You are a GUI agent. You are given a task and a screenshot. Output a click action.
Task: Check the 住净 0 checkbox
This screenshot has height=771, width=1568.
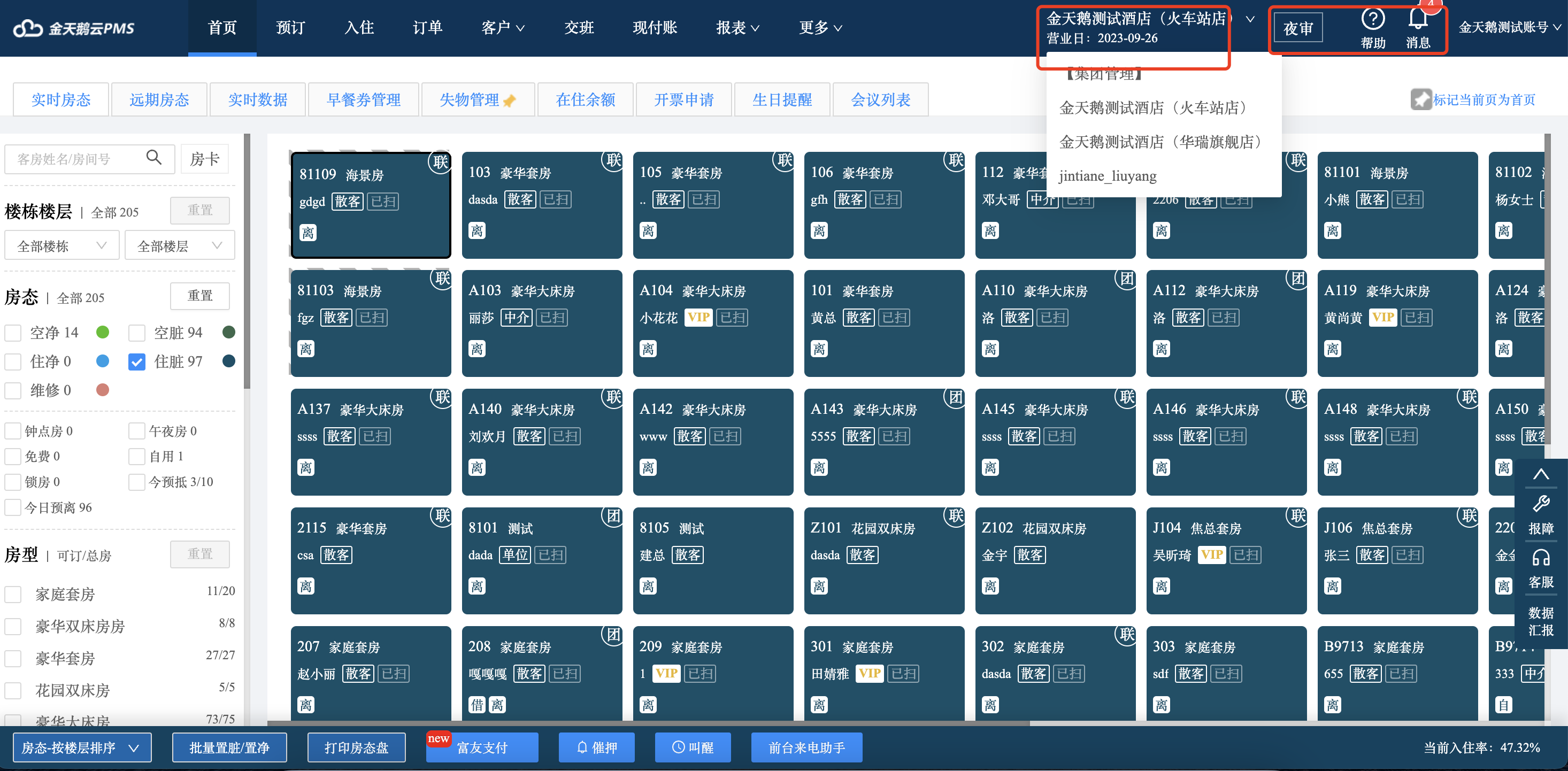click(13, 361)
